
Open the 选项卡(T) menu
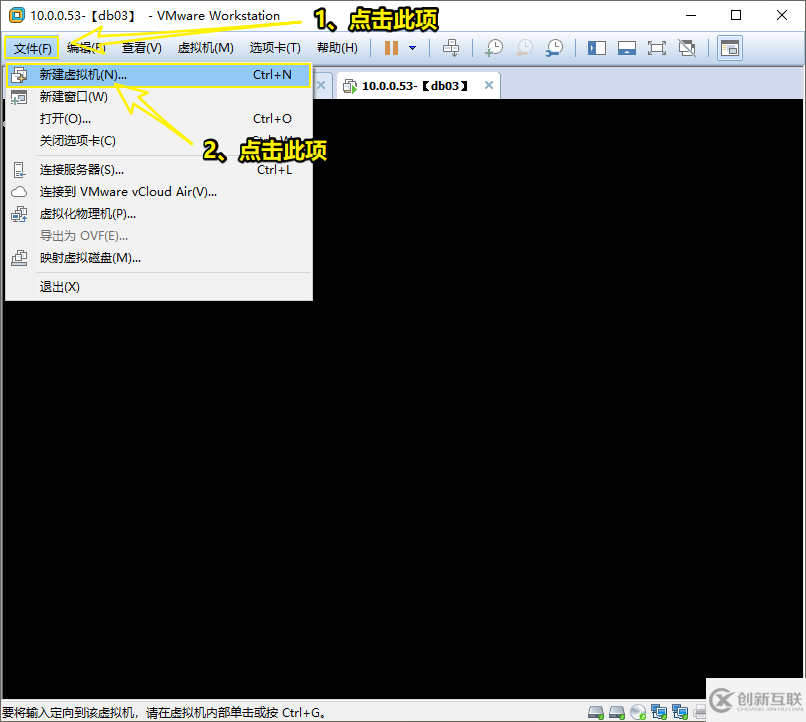(275, 48)
